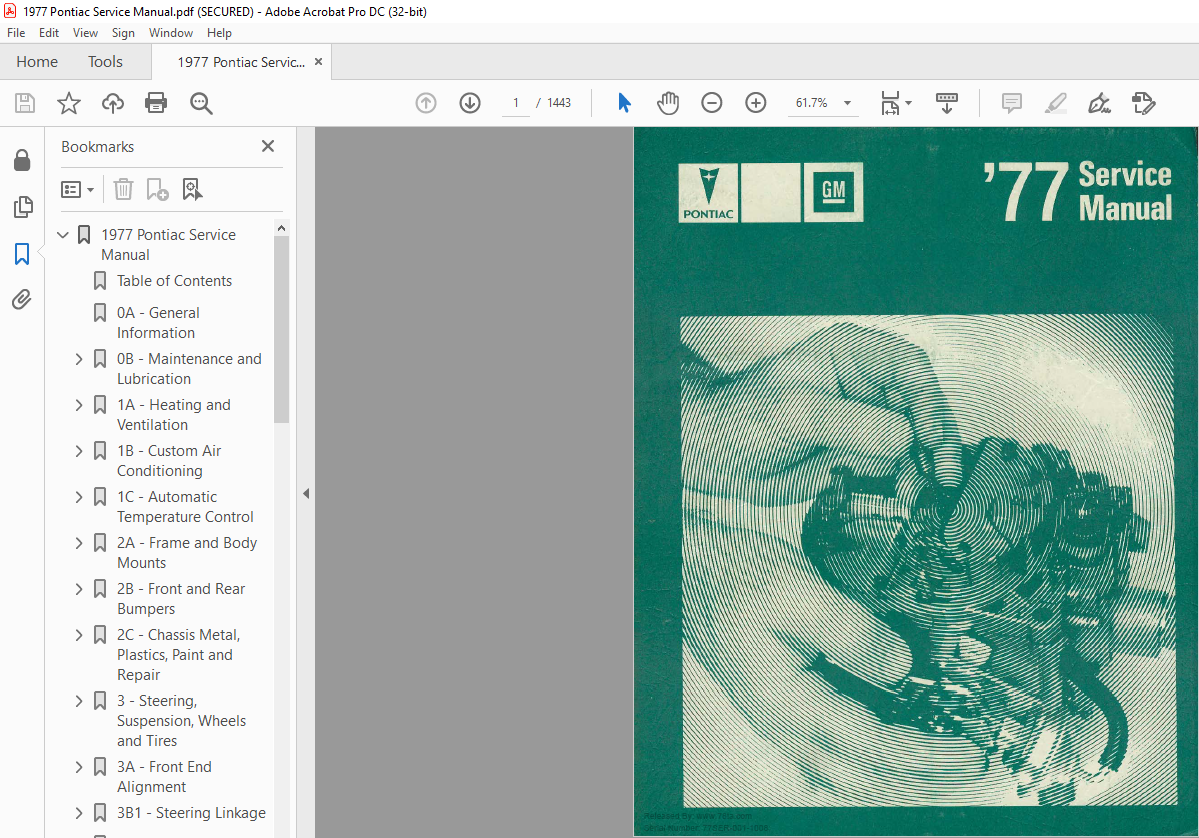The height and width of the screenshot is (838, 1199).
Task: Open the Edit menu
Action: pyautogui.click(x=49, y=33)
